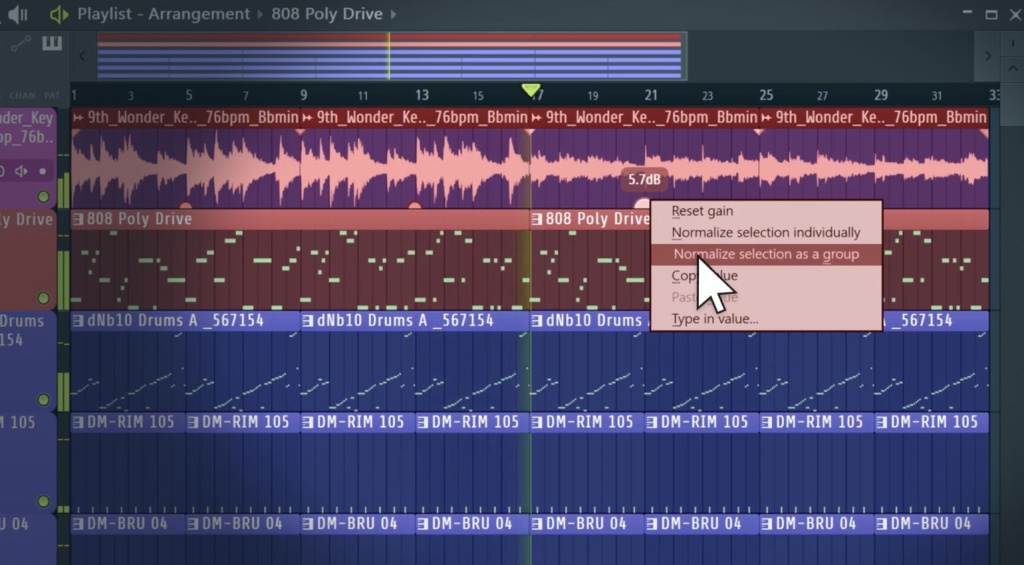Click pattern icon of DM-BRU 04 clip at bar 17
The image size is (1024, 565).
(x=537, y=524)
